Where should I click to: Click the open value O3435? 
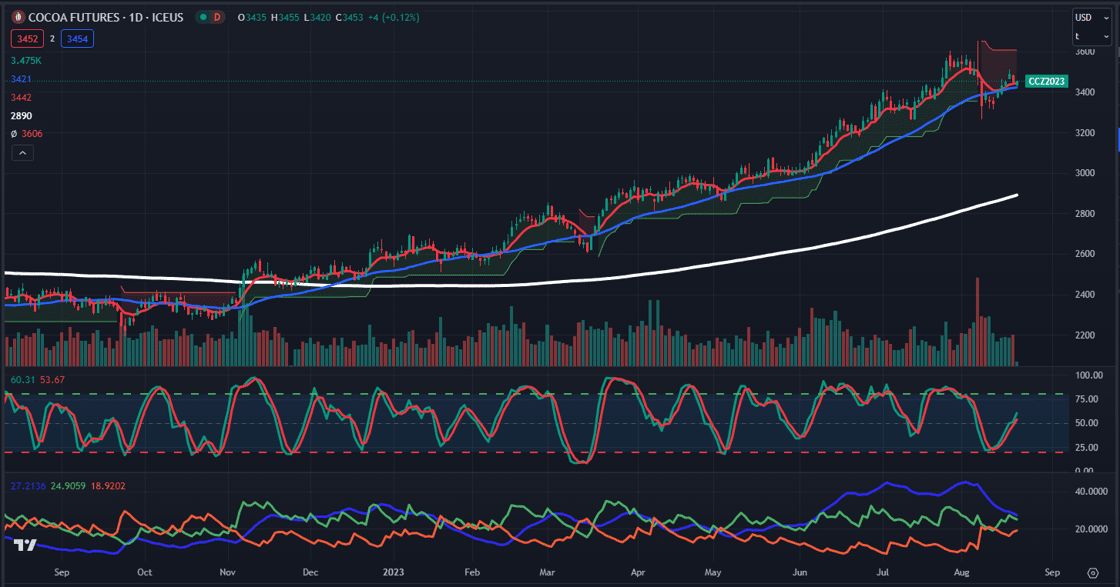pyautogui.click(x=252, y=17)
